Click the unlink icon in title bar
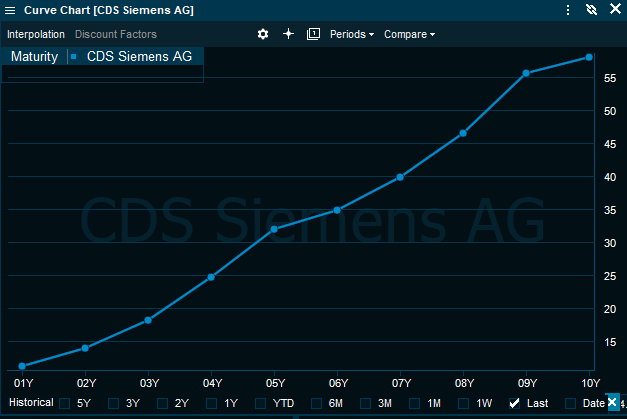The width and height of the screenshot is (627, 419). click(591, 10)
